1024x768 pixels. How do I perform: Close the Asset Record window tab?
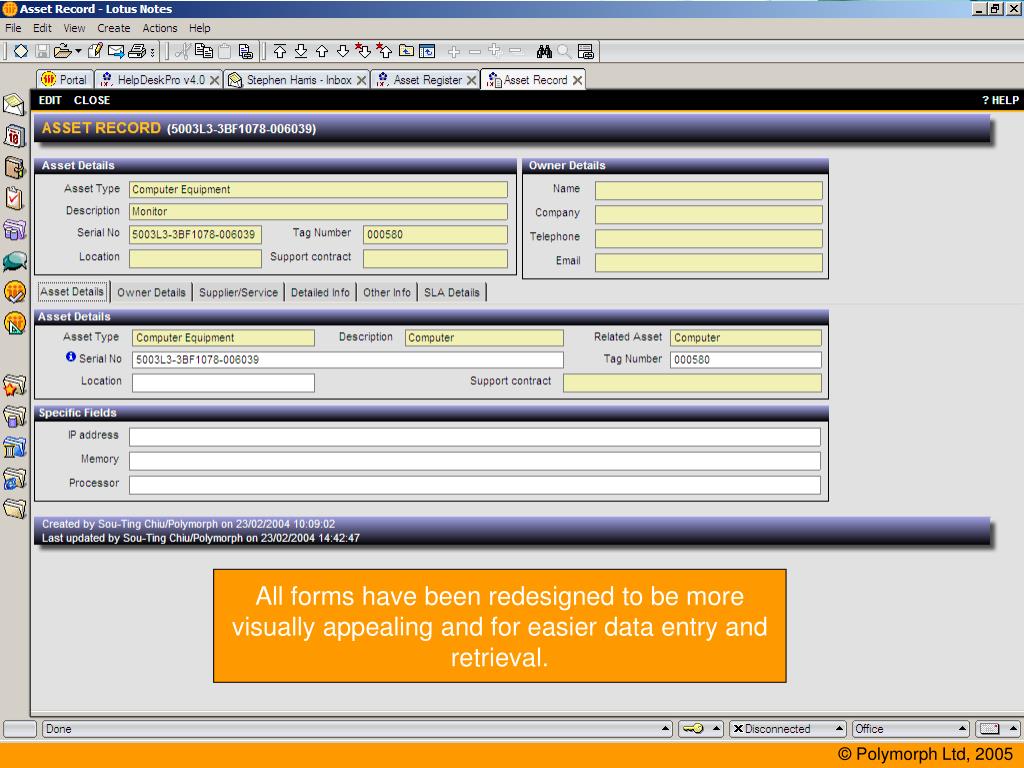pos(577,80)
